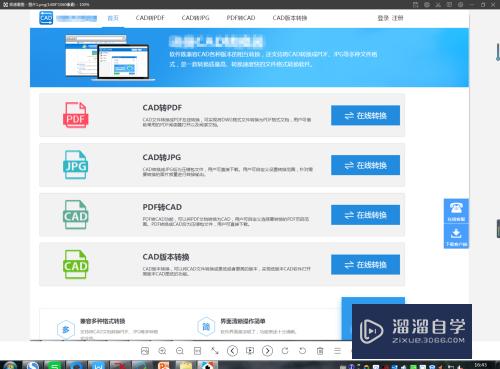Click the 注册 link
Screen dimensions: 500x369
pyautogui.click(x=398, y=18)
